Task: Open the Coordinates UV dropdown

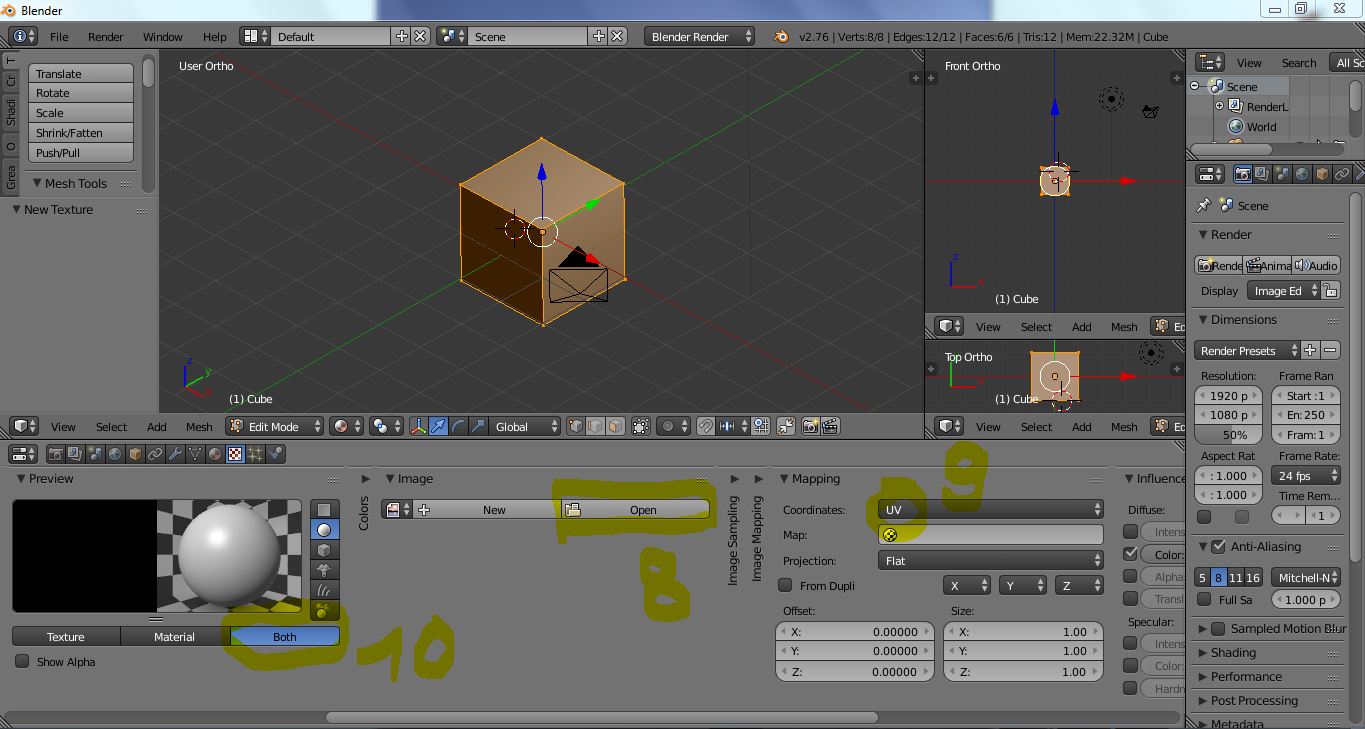Action: pos(990,510)
